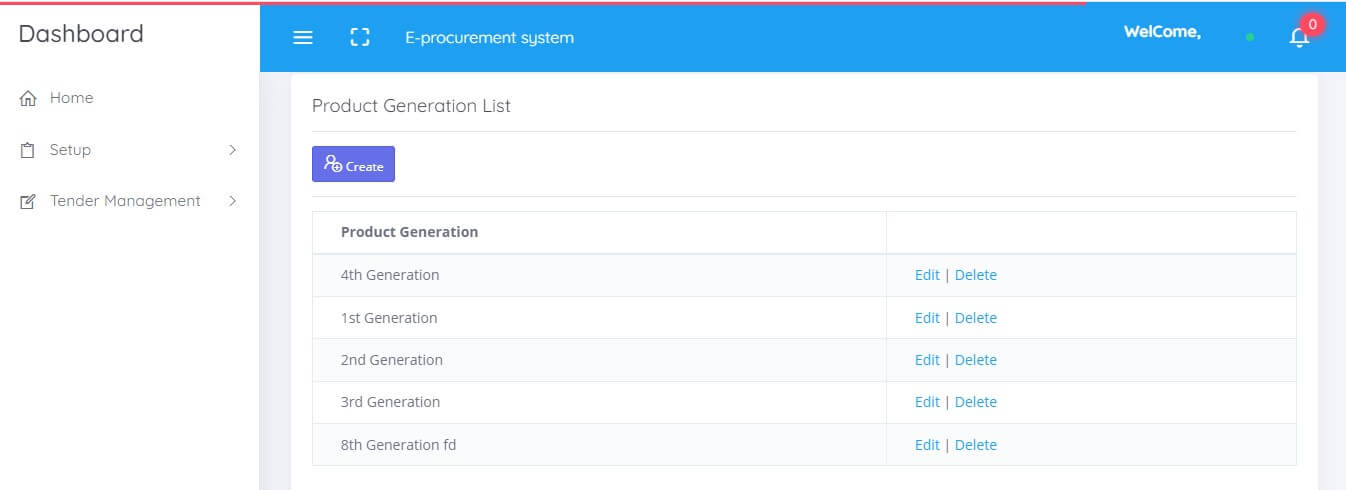Click the green online status dot
This screenshot has height=490, width=1346.
tap(1250, 37)
